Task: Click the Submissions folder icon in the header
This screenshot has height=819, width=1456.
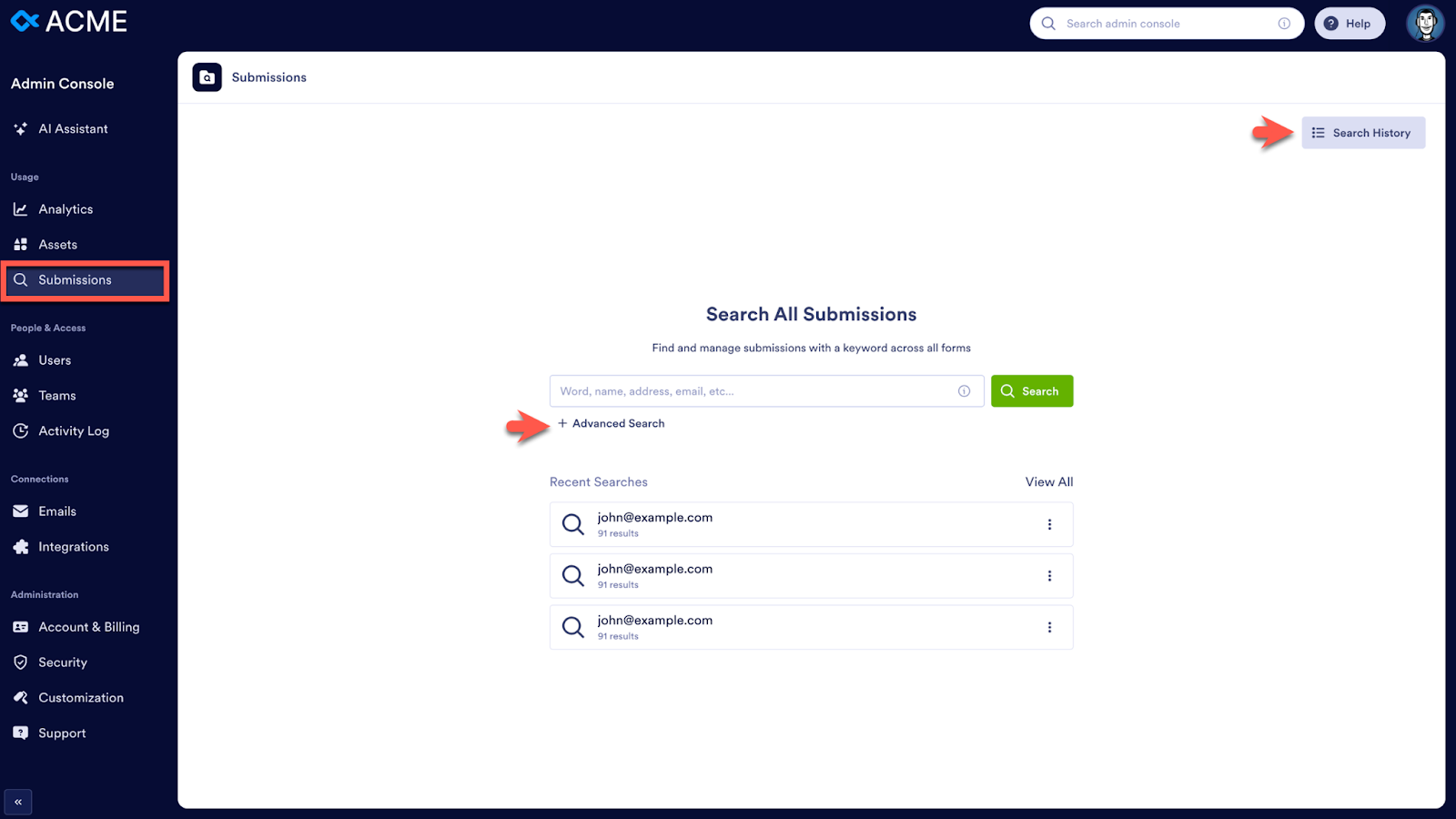Action: pos(207,77)
